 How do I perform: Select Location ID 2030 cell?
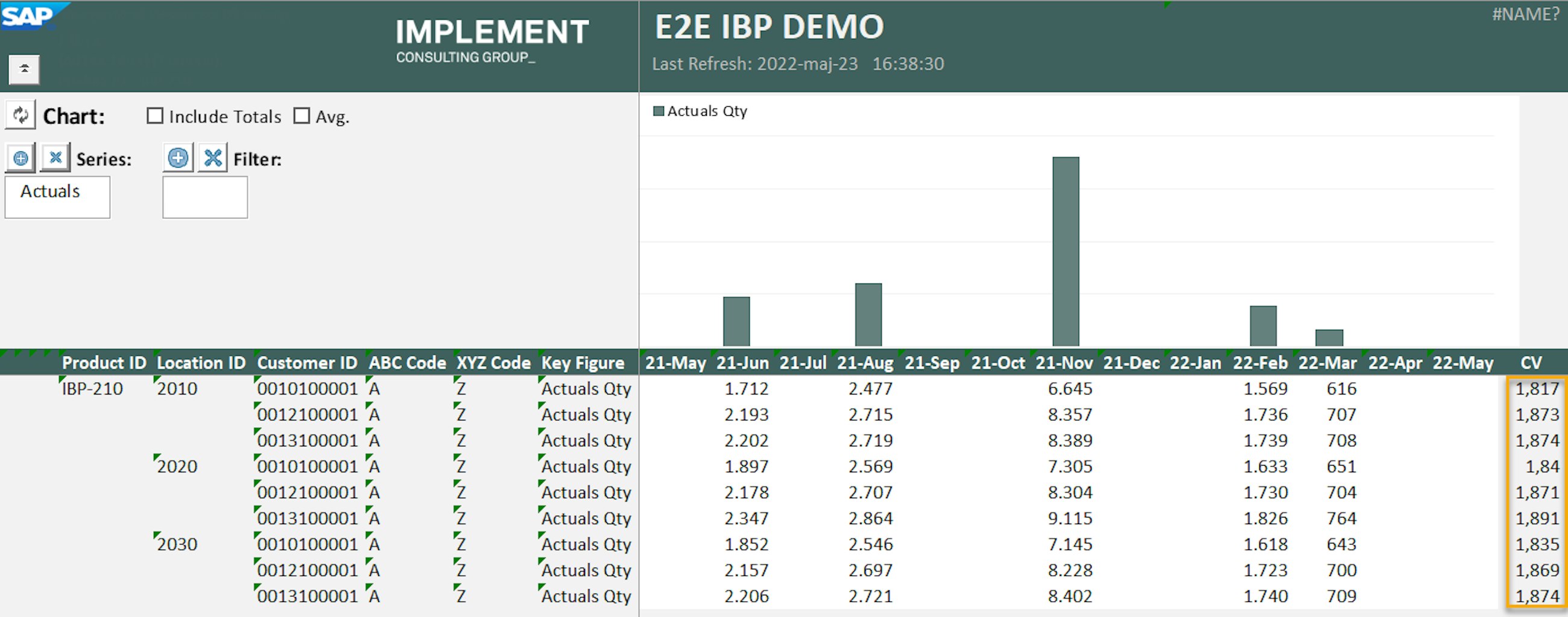(x=177, y=545)
